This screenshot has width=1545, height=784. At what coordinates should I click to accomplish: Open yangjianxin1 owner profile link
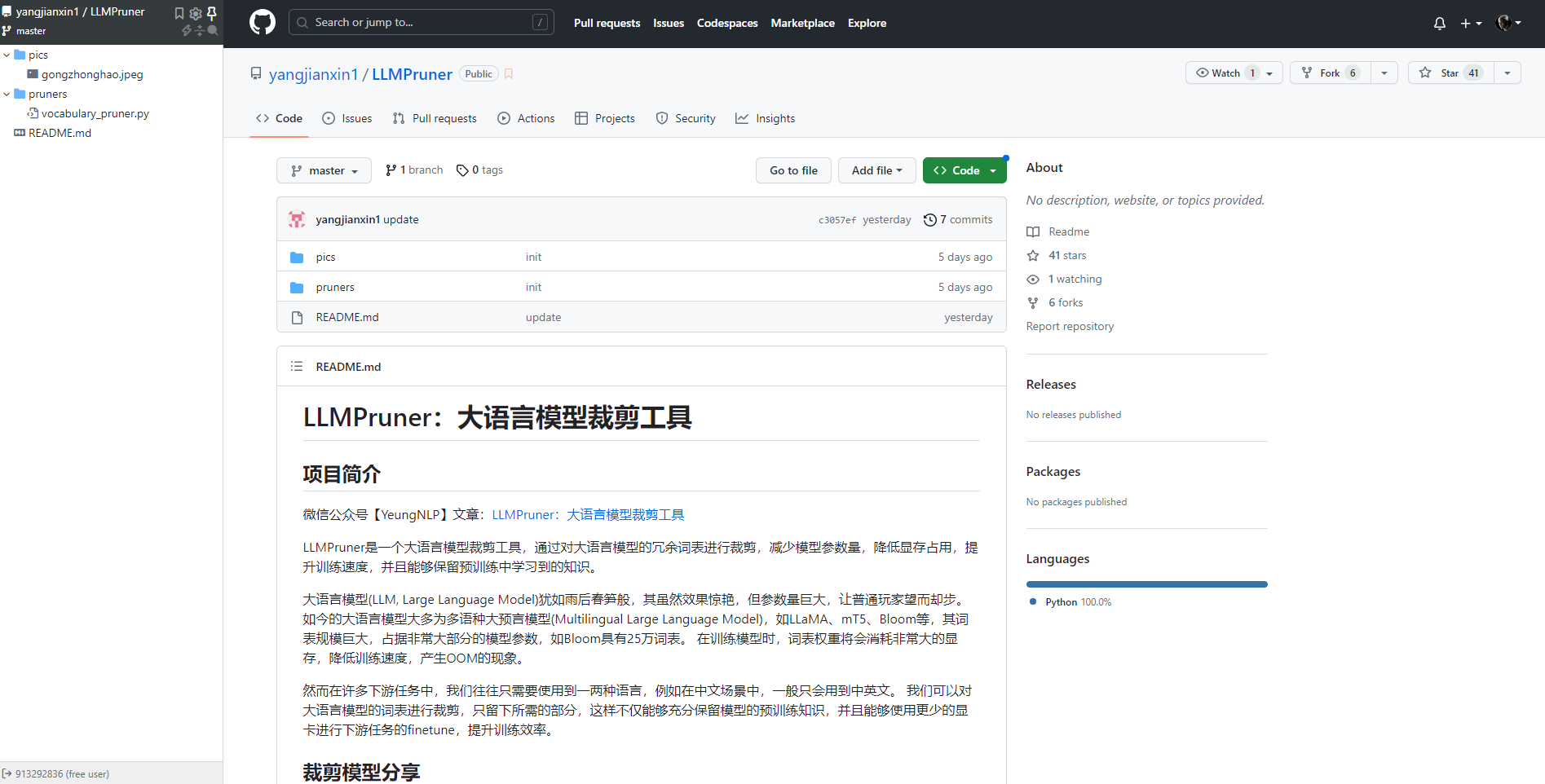coord(314,74)
